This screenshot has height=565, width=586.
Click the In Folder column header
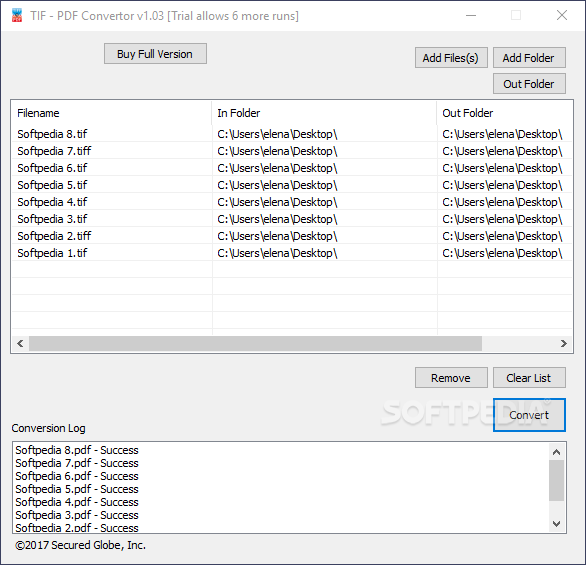coord(324,113)
